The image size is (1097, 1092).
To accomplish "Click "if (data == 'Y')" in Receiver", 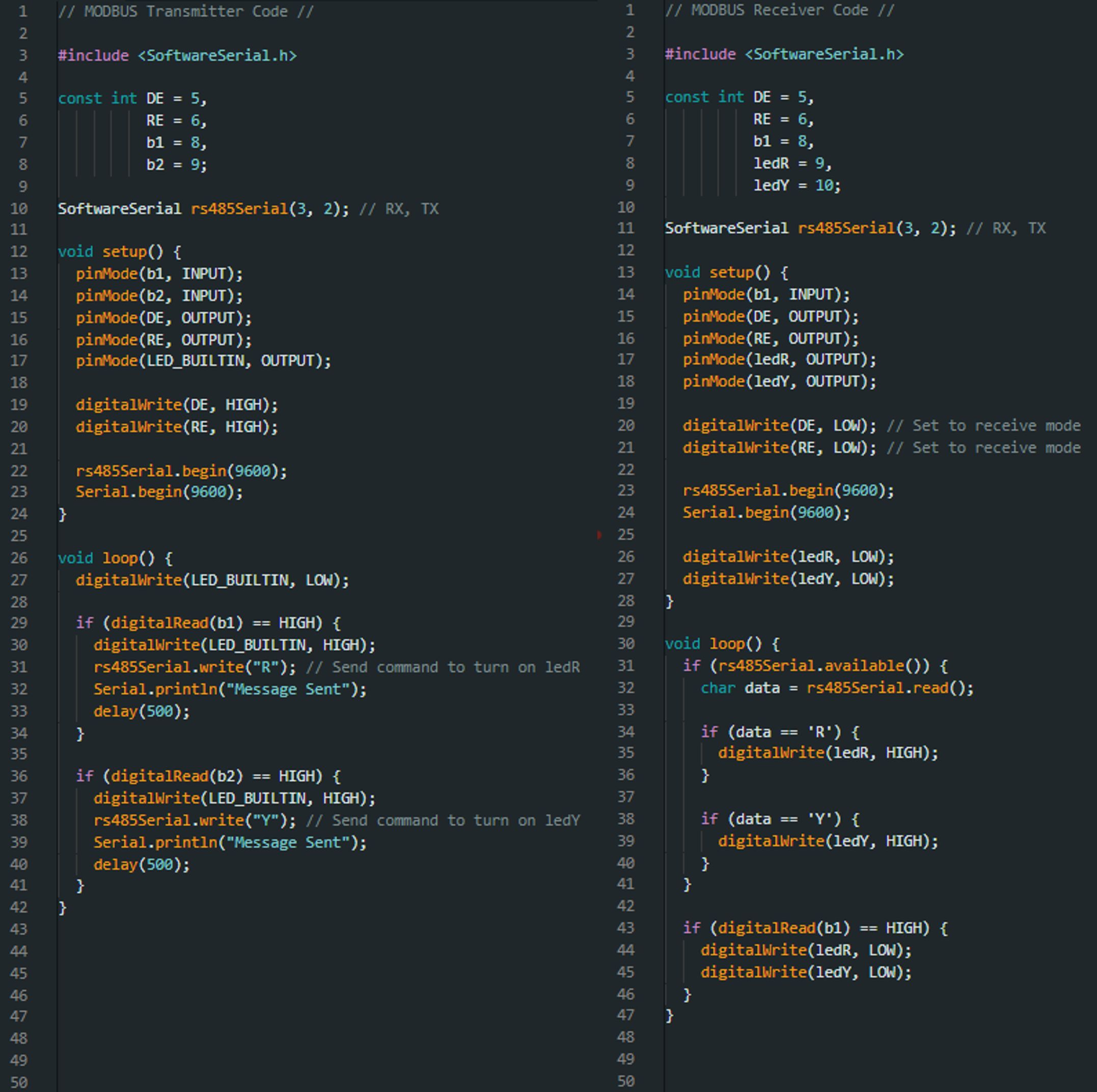I will (771, 818).
